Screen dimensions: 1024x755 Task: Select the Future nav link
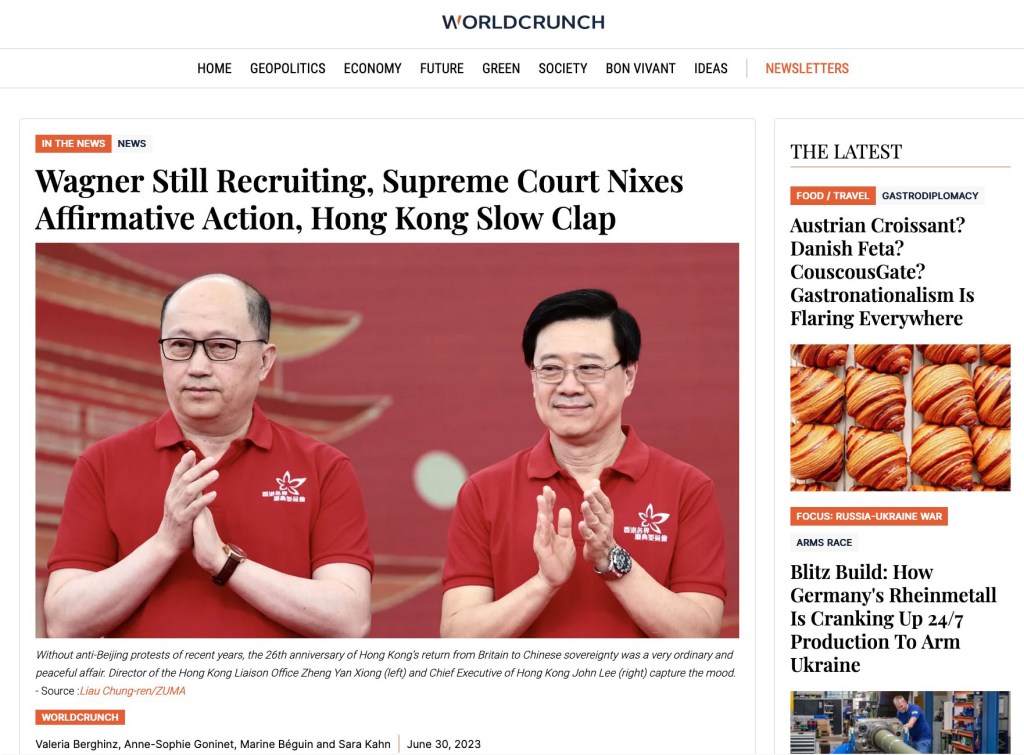click(x=441, y=69)
